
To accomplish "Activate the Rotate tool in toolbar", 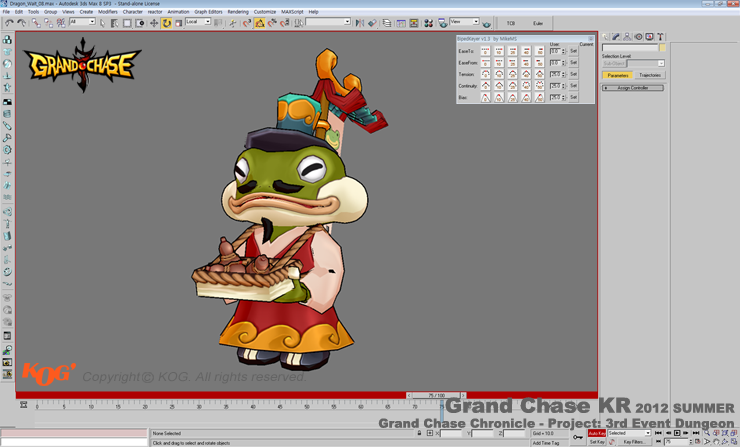I will (166, 23).
